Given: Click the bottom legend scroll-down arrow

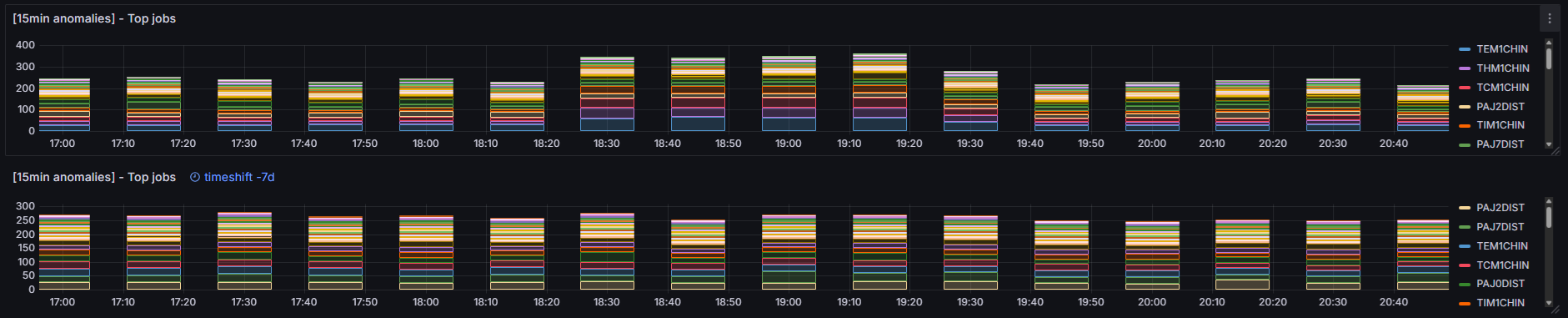Looking at the screenshot, I should pos(1549,303).
